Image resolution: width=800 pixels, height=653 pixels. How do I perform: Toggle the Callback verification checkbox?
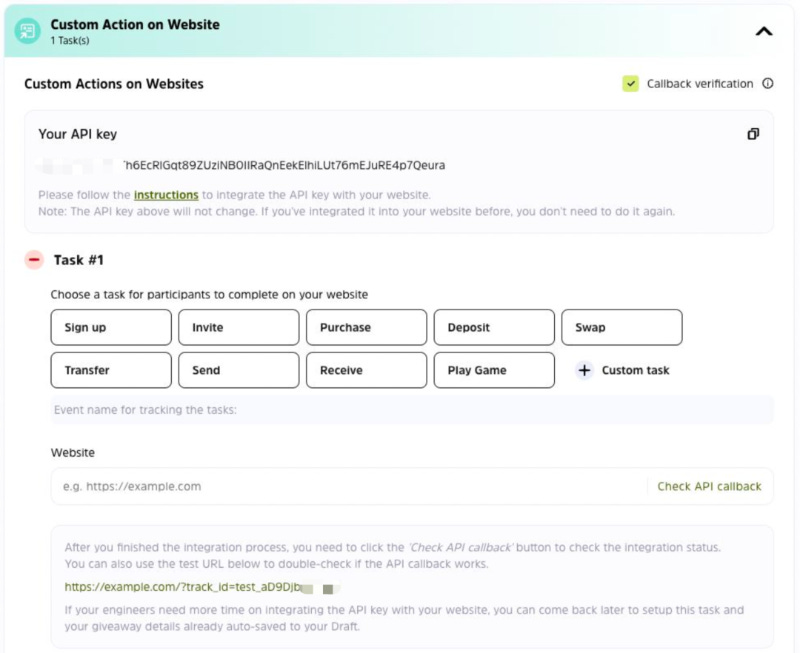630,84
